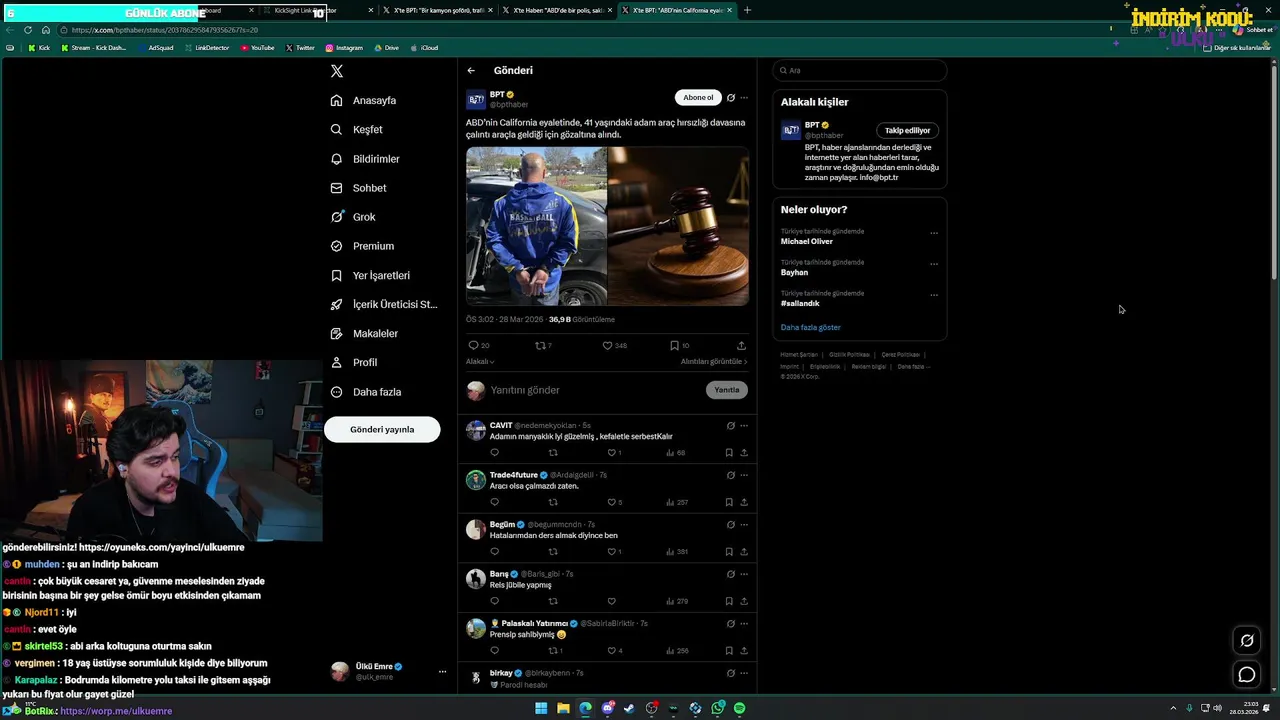Click the Takip ediliyor button
Viewport: 1280px width, 720px height.
tap(907, 130)
